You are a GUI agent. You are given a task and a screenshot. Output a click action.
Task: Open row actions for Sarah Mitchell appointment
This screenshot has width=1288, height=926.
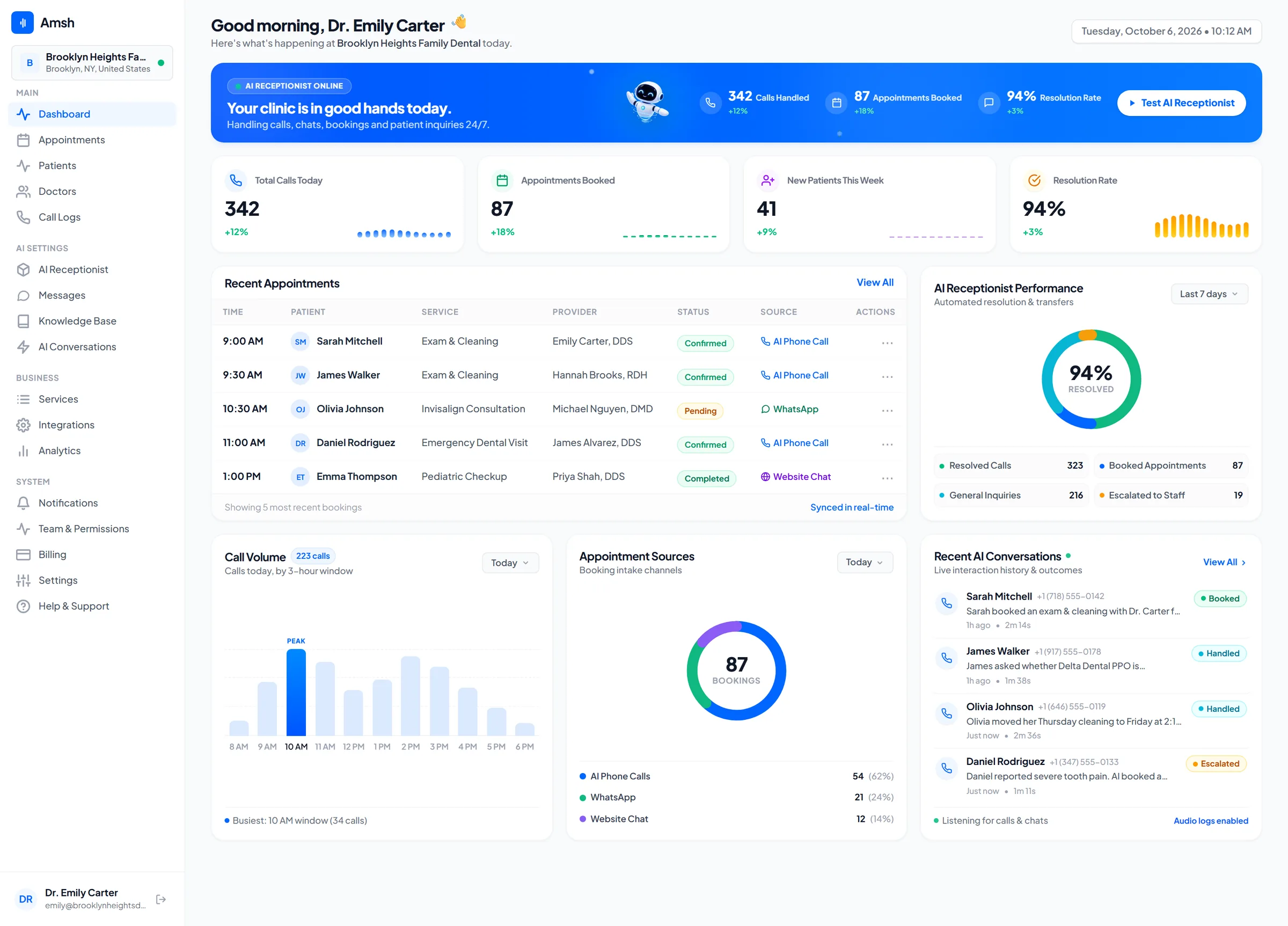[887, 342]
